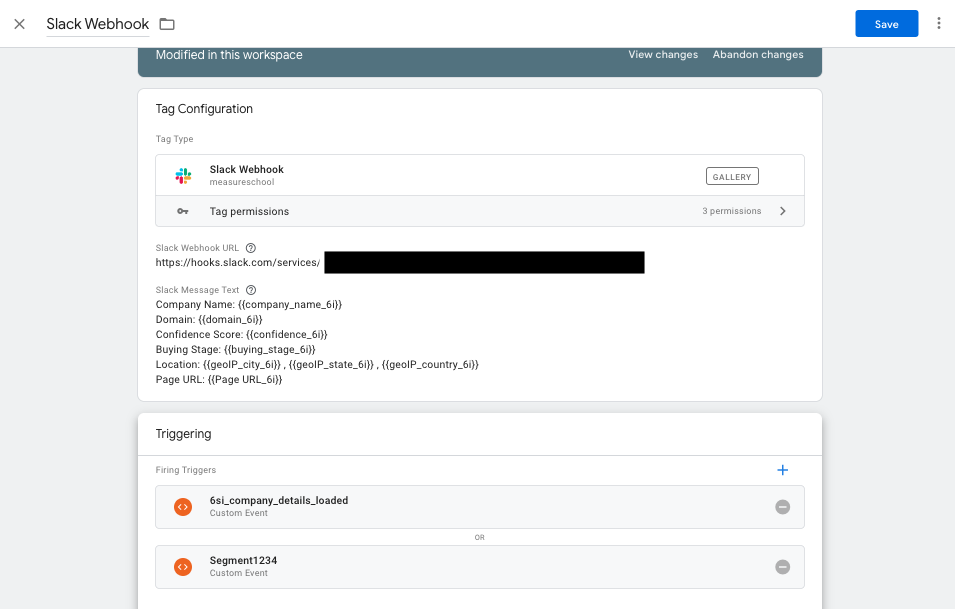Click the Triggering section heading
955x609 pixels.
[183, 434]
